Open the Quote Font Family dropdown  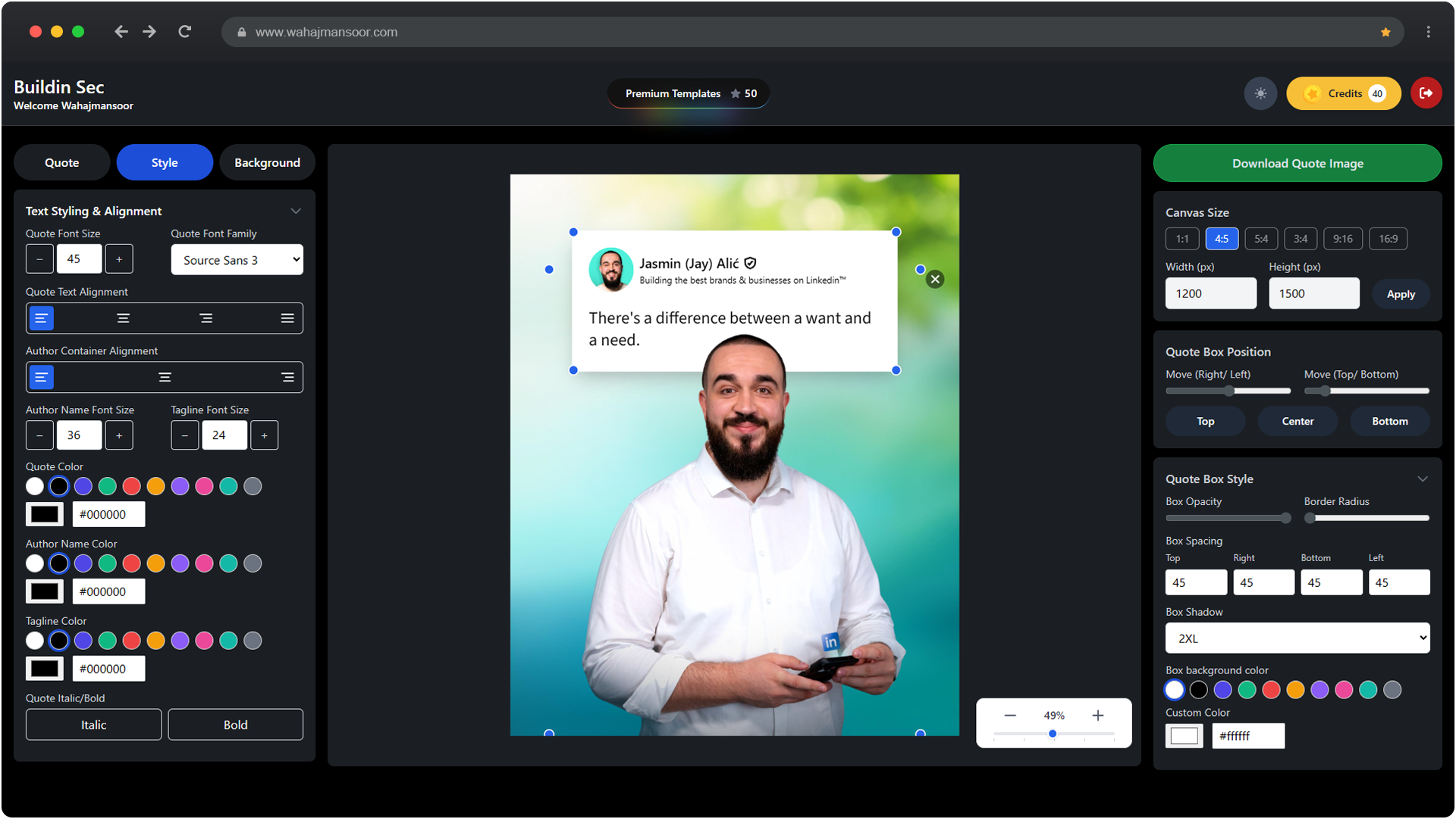click(237, 260)
